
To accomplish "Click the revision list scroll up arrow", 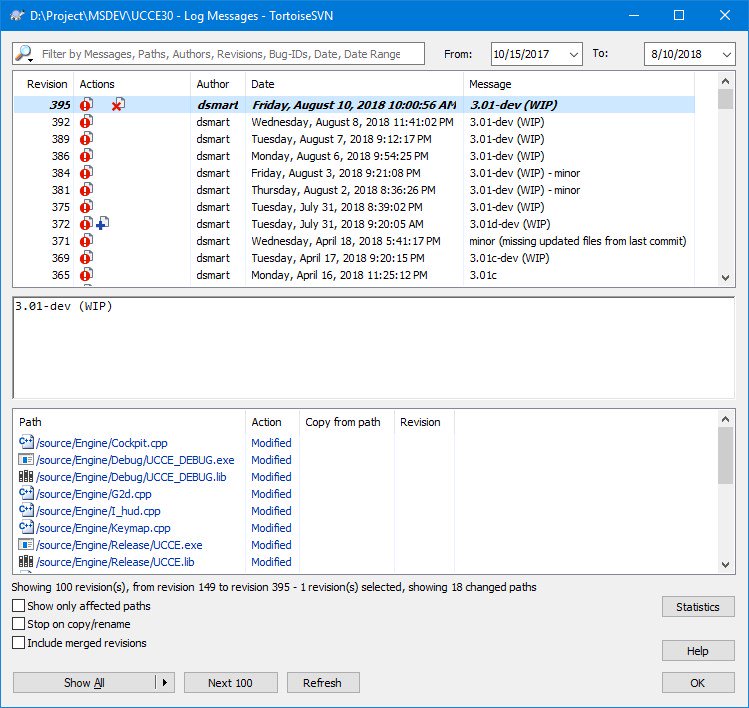I will click(725, 81).
